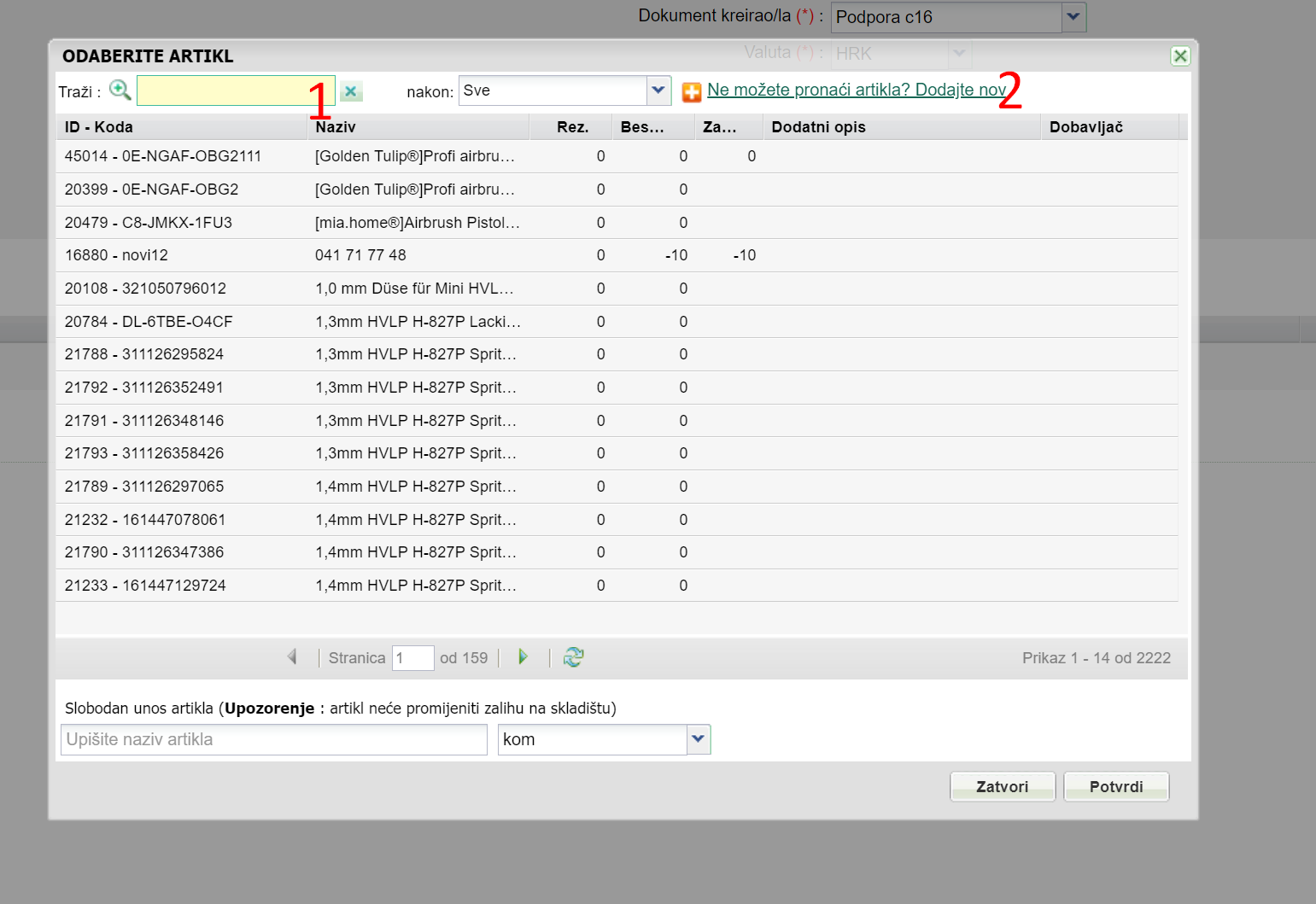The image size is (1316, 904).
Task: Open the nakon Sve dropdown arrow
Action: (658, 90)
